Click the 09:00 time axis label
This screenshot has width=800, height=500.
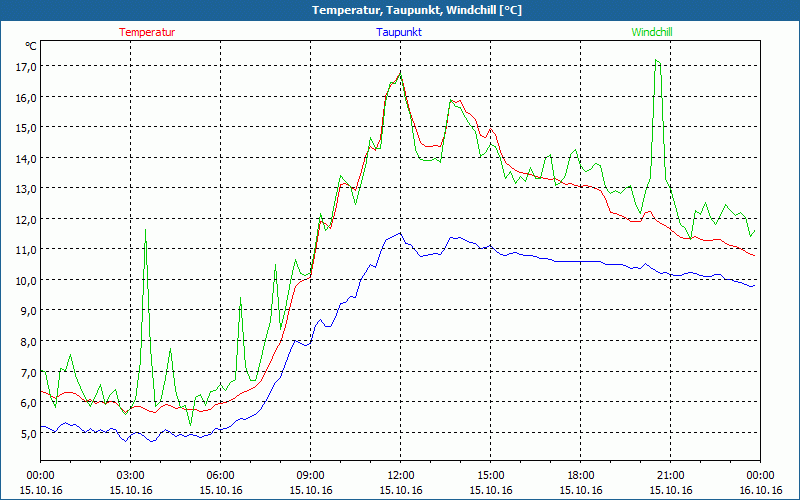coord(311,476)
